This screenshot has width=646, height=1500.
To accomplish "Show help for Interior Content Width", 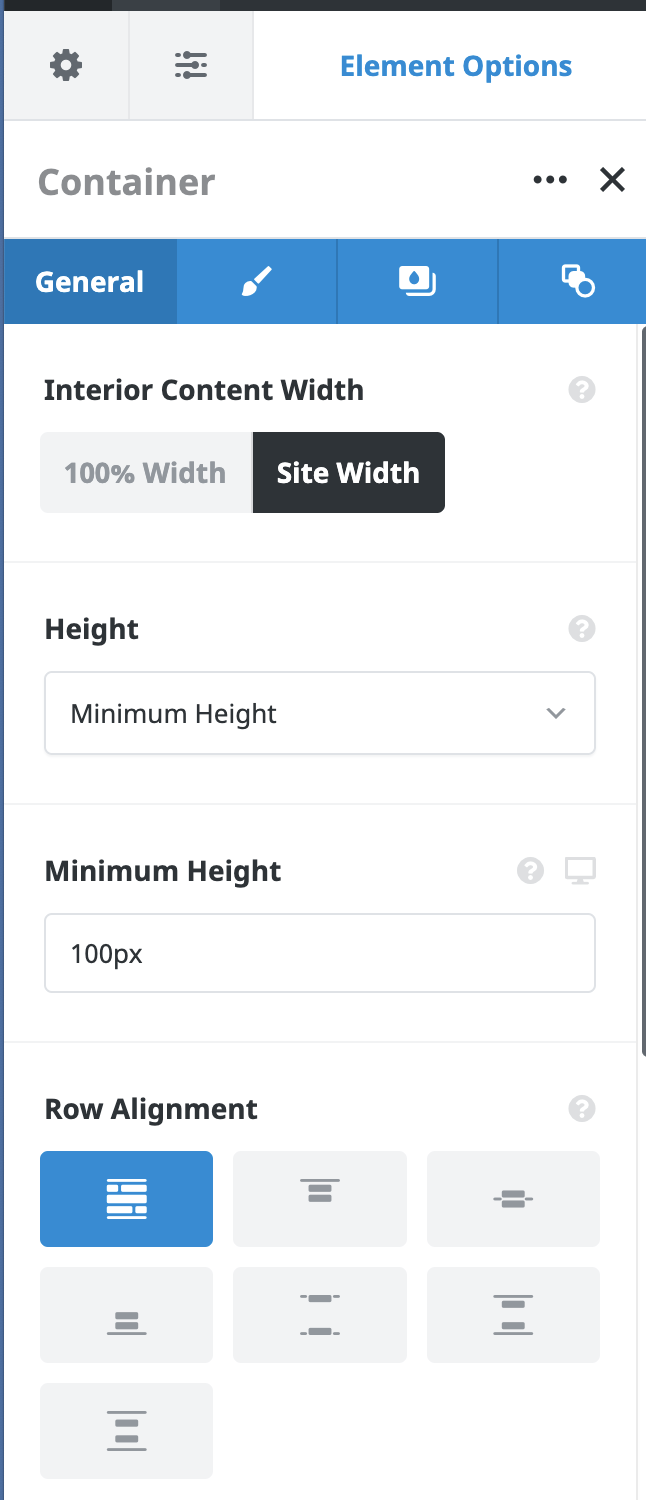I will (x=582, y=389).
